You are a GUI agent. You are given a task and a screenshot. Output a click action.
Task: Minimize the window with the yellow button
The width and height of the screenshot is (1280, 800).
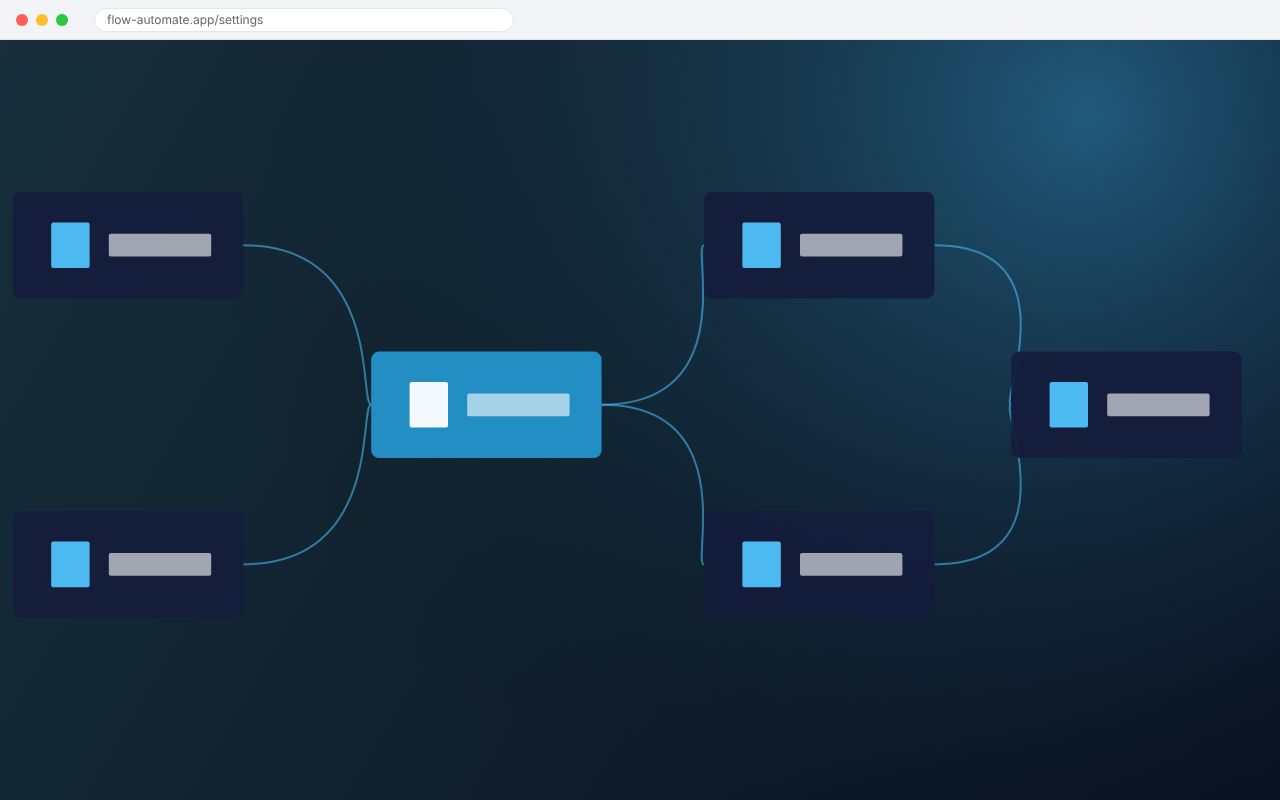coord(42,20)
